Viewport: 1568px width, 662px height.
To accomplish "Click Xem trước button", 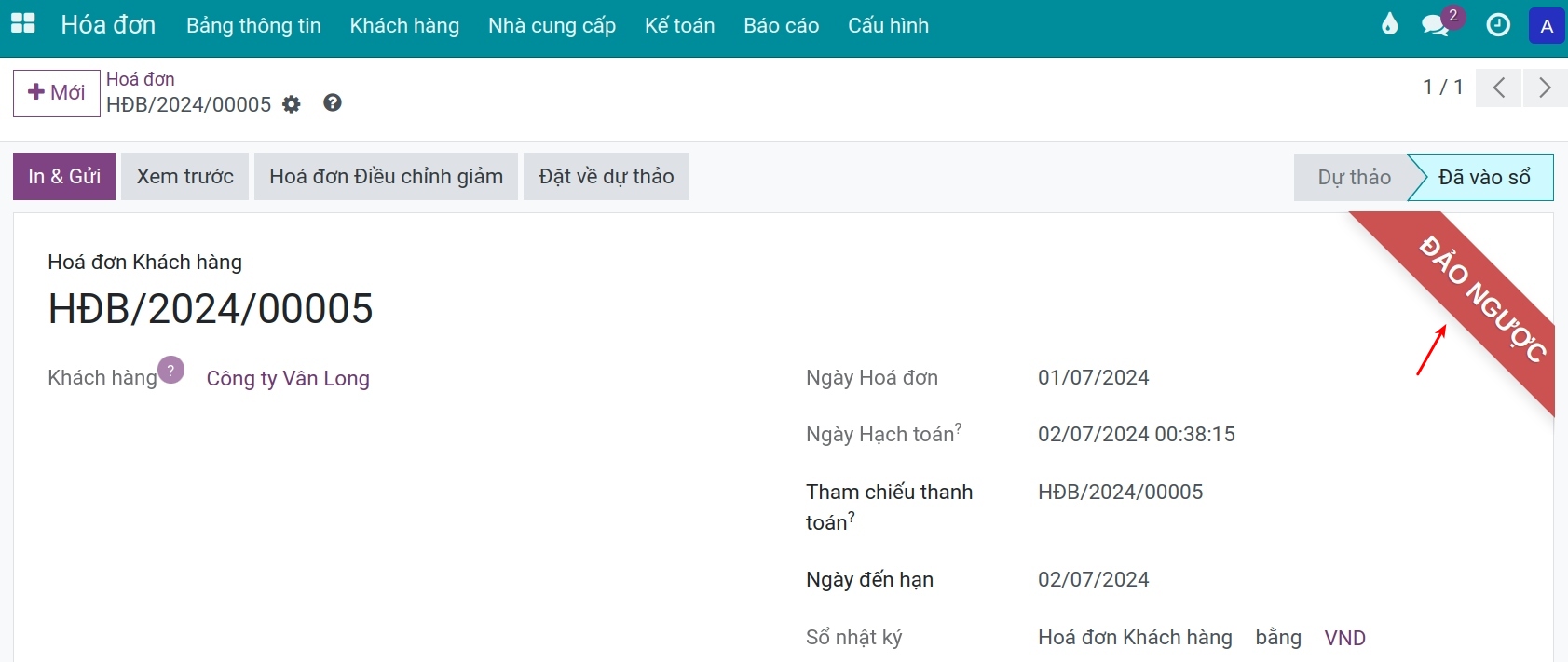I will [x=184, y=176].
